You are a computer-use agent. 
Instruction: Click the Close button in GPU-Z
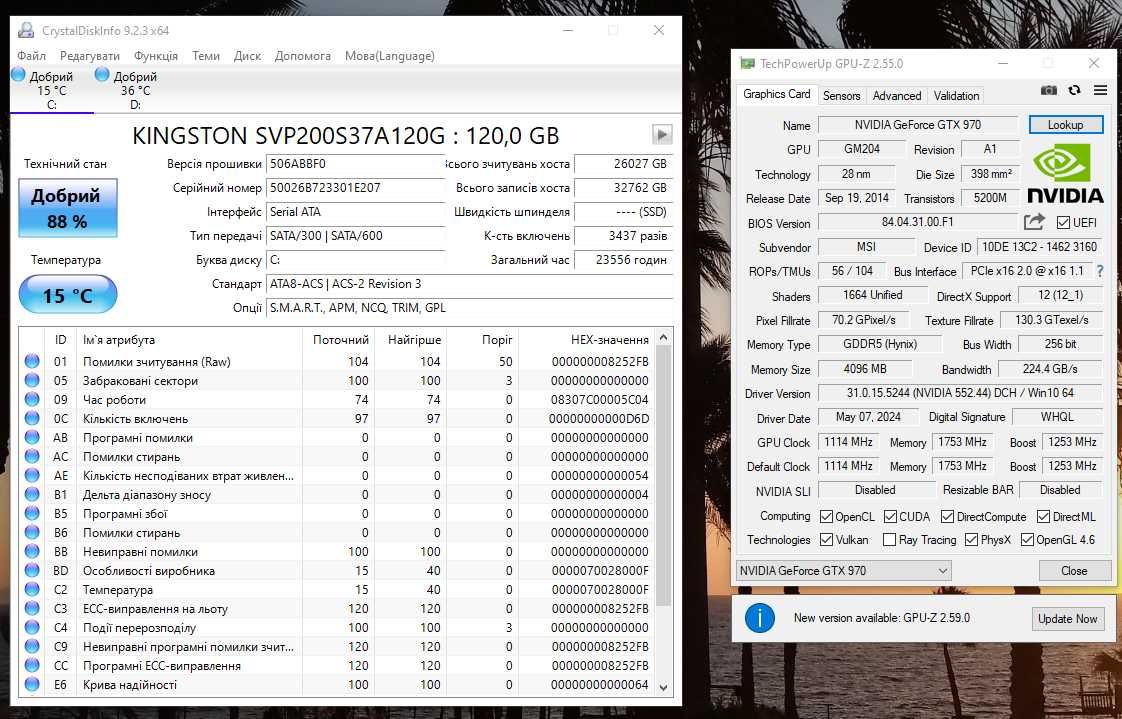1074,570
